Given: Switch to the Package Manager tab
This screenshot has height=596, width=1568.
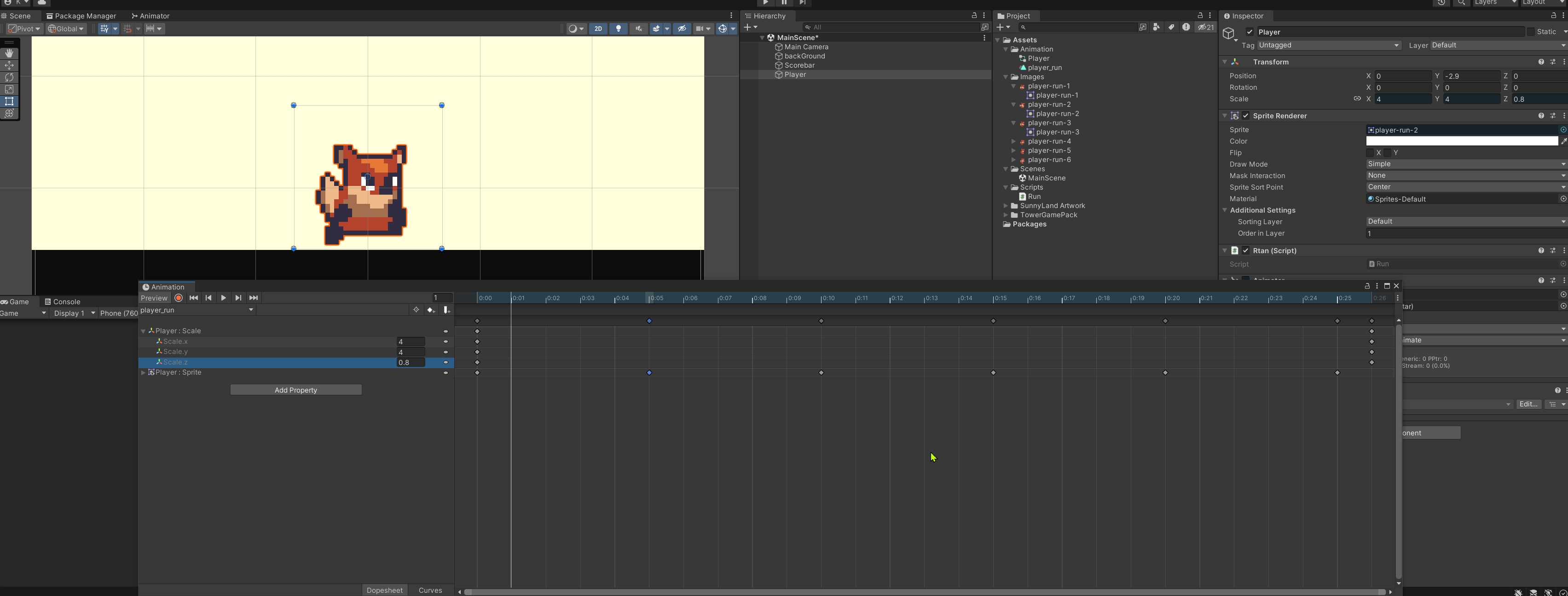Looking at the screenshot, I should click(81, 16).
